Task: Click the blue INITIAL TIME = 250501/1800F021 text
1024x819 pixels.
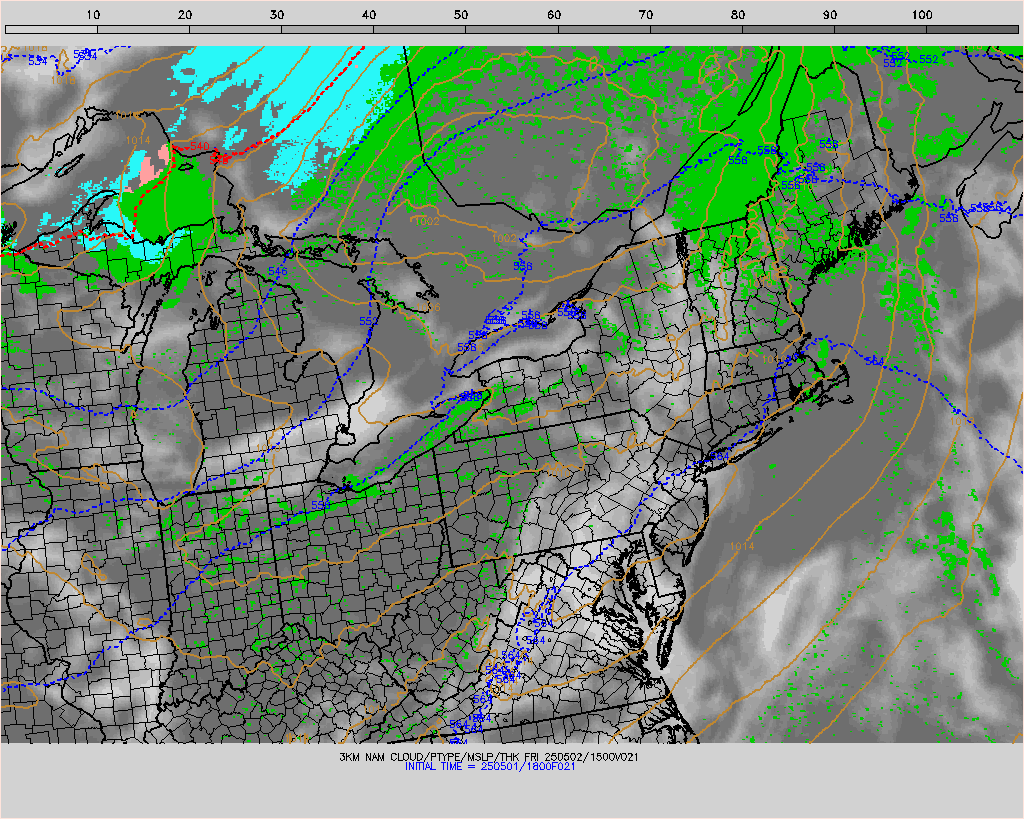Action: (x=490, y=767)
